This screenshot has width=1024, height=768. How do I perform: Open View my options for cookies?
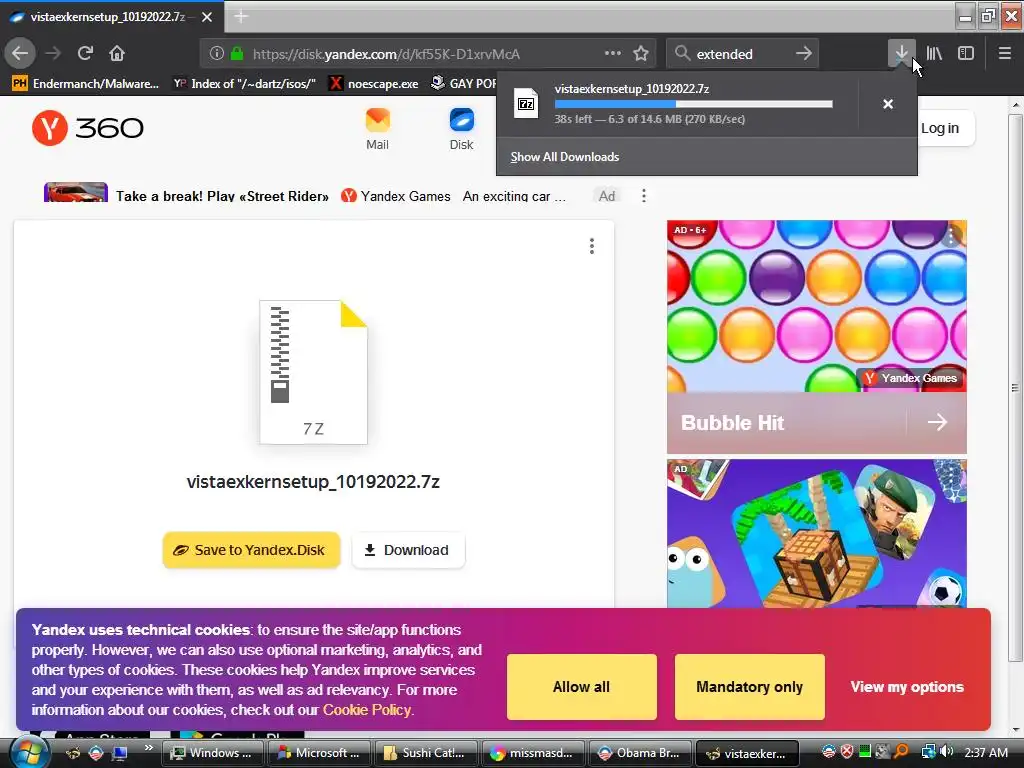coord(907,687)
